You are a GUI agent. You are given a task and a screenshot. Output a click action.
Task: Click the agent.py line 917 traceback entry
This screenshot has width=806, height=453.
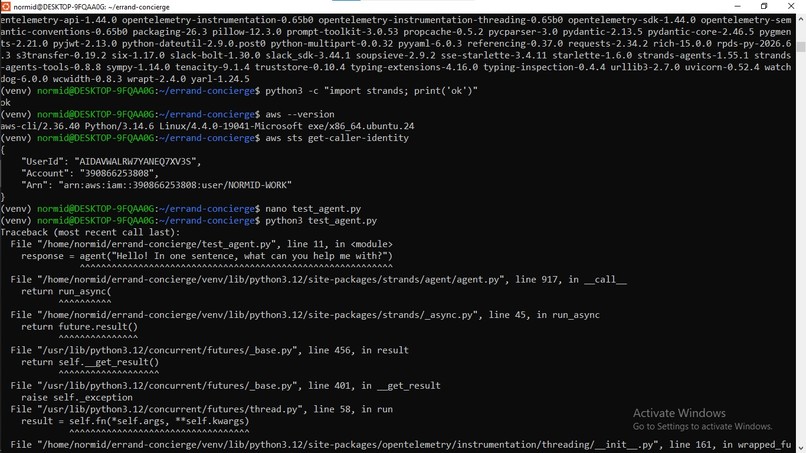click(x=318, y=280)
